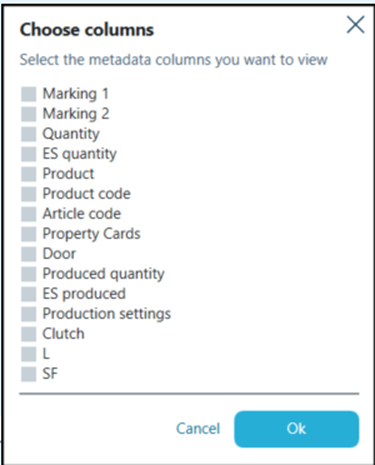375x465 pixels.
Task: Close the Choose columns dialog
Action: tap(356, 25)
